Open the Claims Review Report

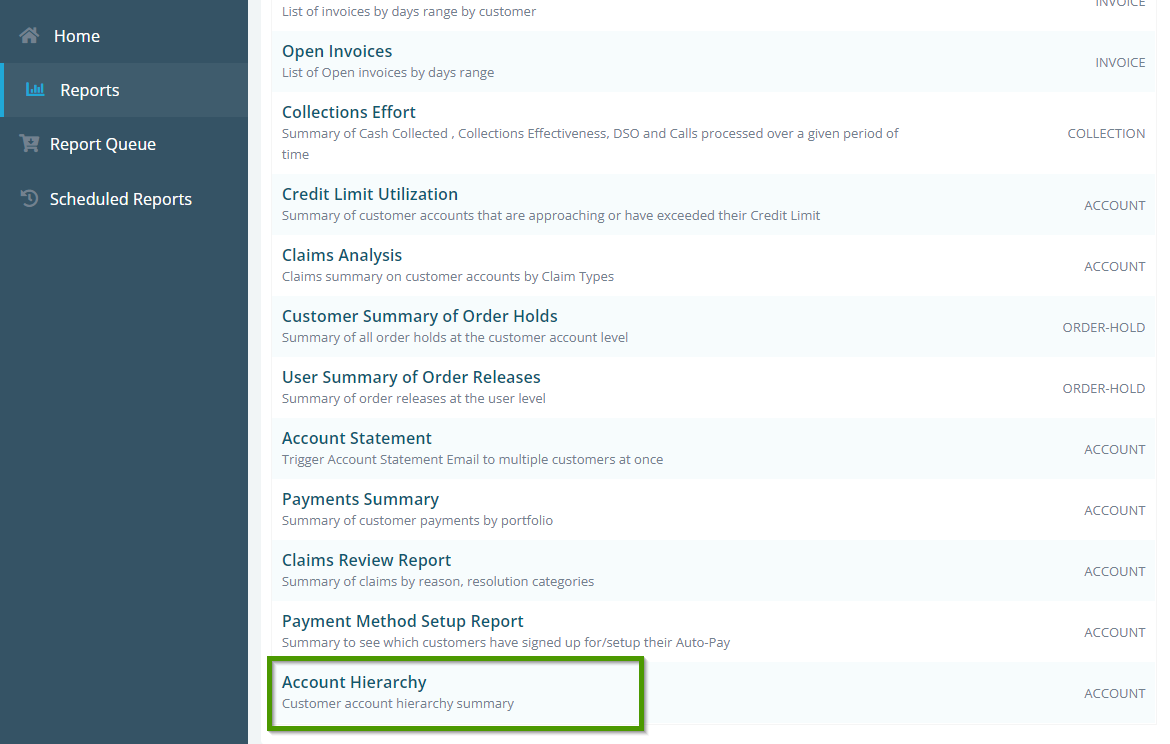[x=366, y=560]
